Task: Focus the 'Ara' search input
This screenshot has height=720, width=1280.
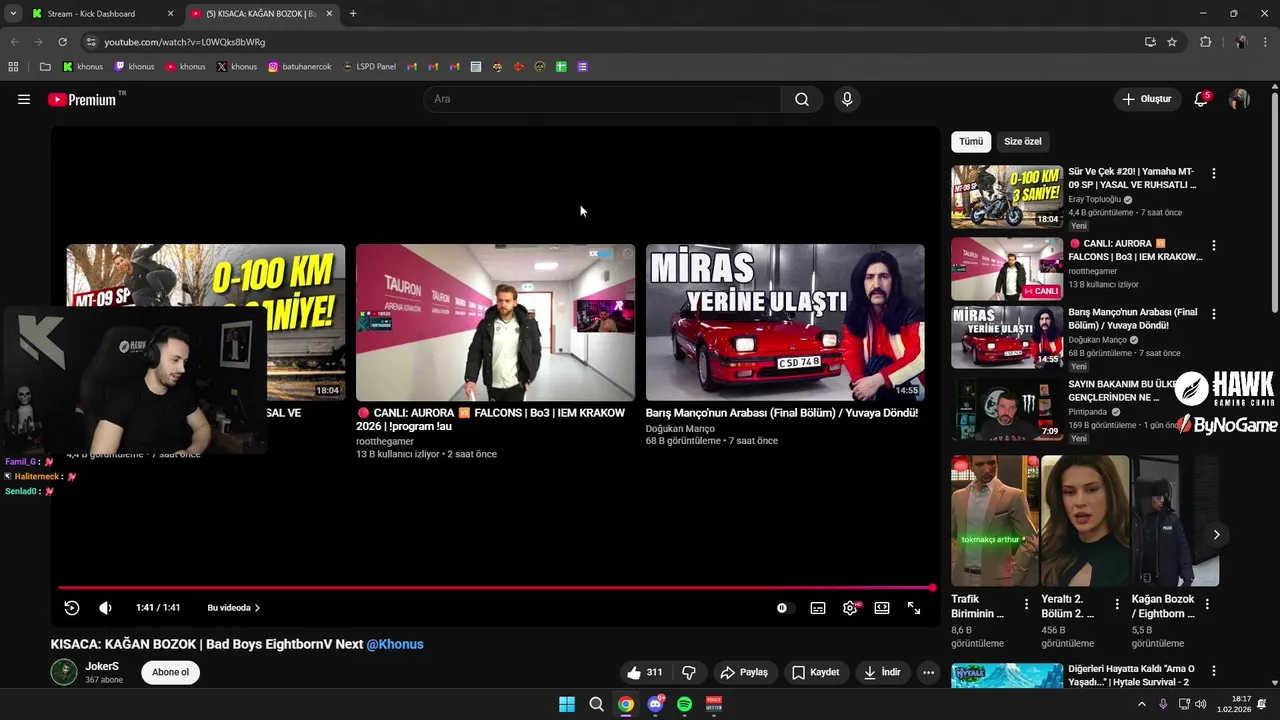Action: pyautogui.click(x=602, y=99)
